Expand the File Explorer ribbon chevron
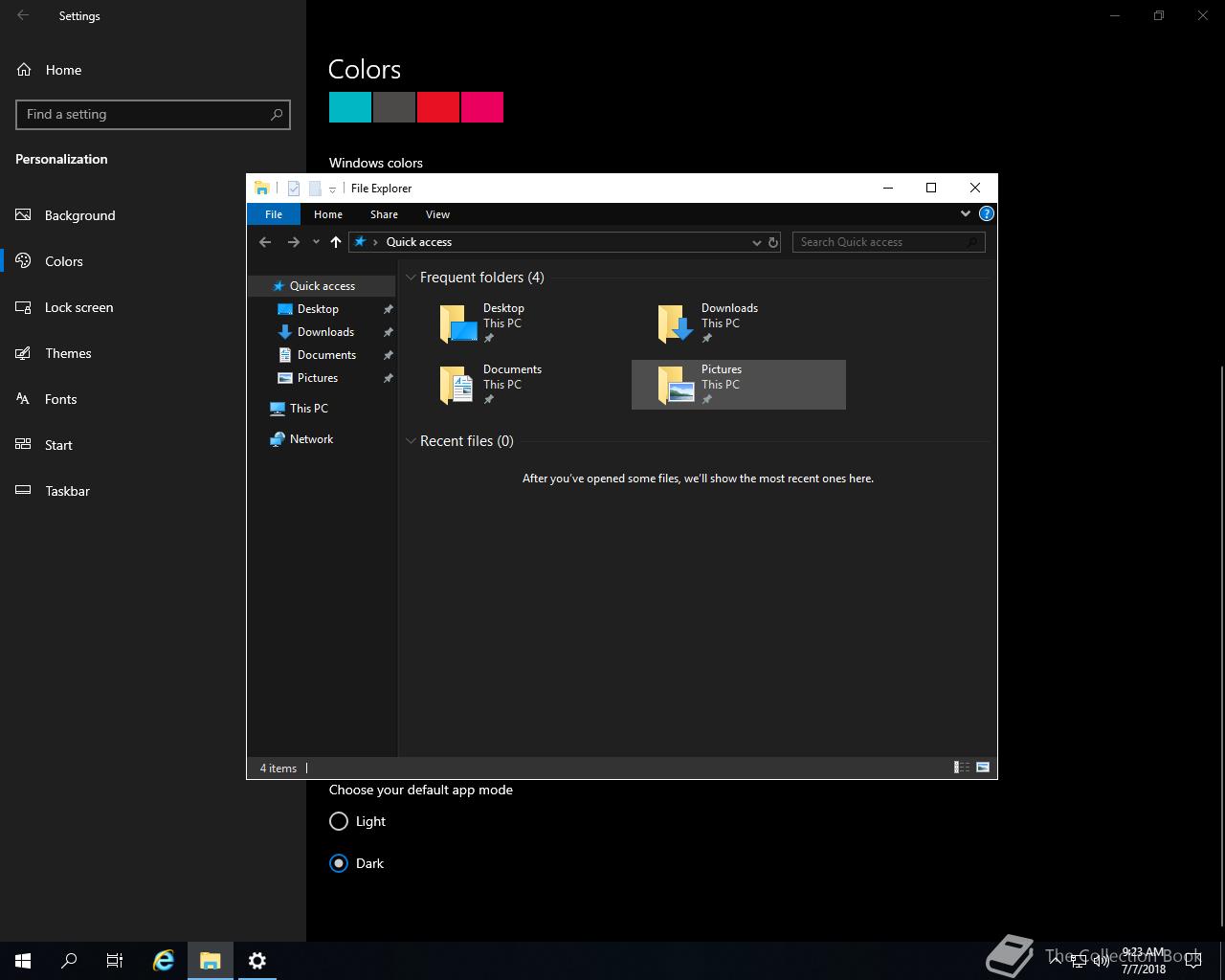 (x=966, y=213)
